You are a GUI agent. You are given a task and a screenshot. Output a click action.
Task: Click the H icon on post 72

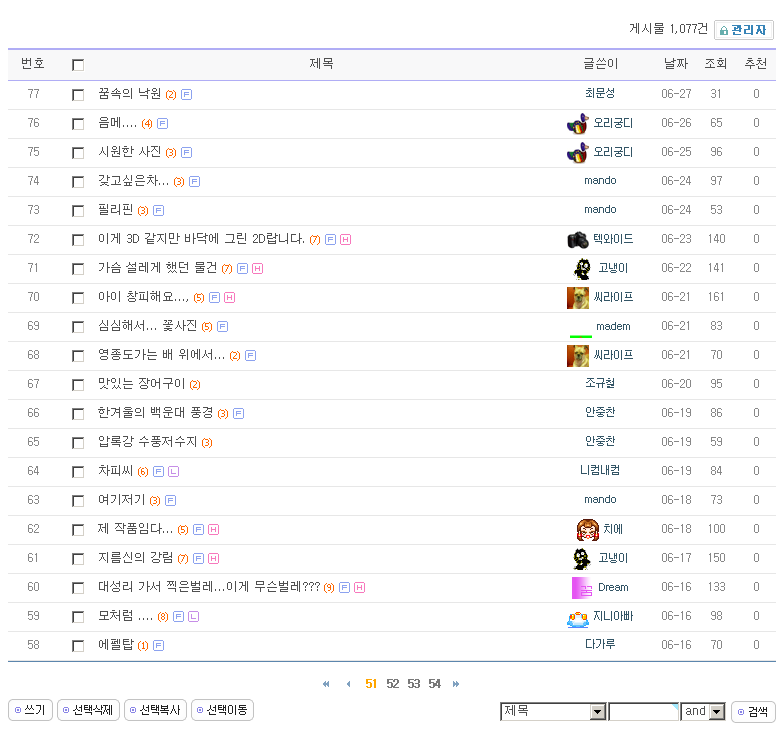(x=346, y=240)
